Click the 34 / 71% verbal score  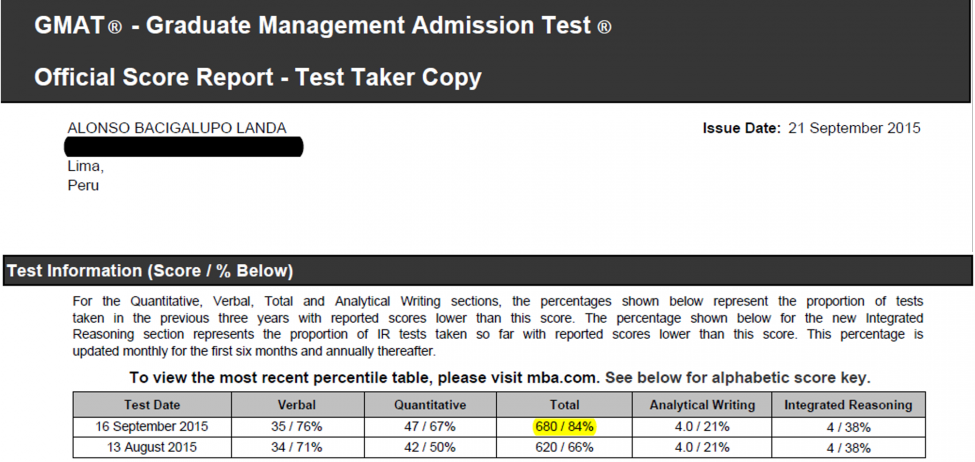point(297,447)
